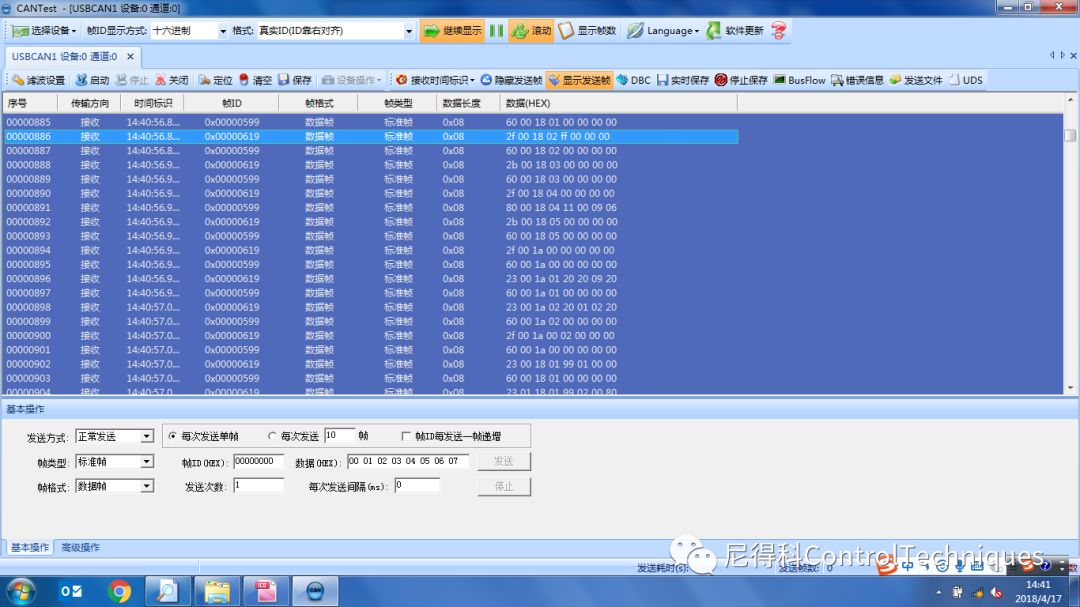Click the 停止 stop send button

pyautogui.click(x=503, y=486)
